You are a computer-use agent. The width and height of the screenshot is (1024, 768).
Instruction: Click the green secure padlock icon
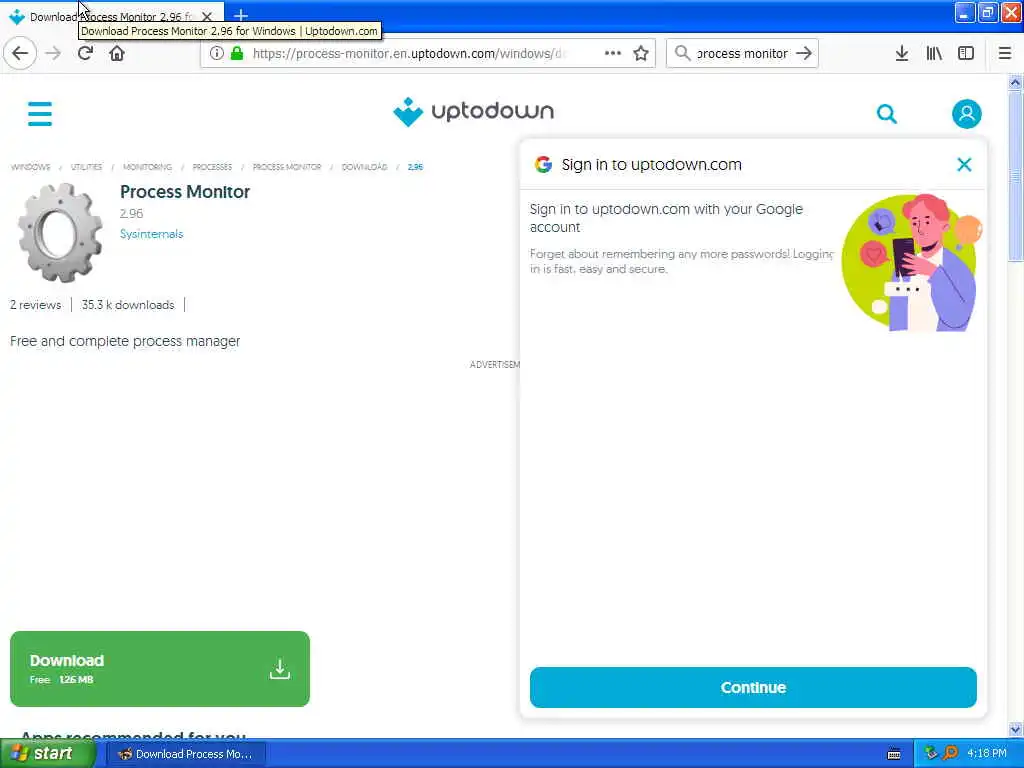pos(237,54)
